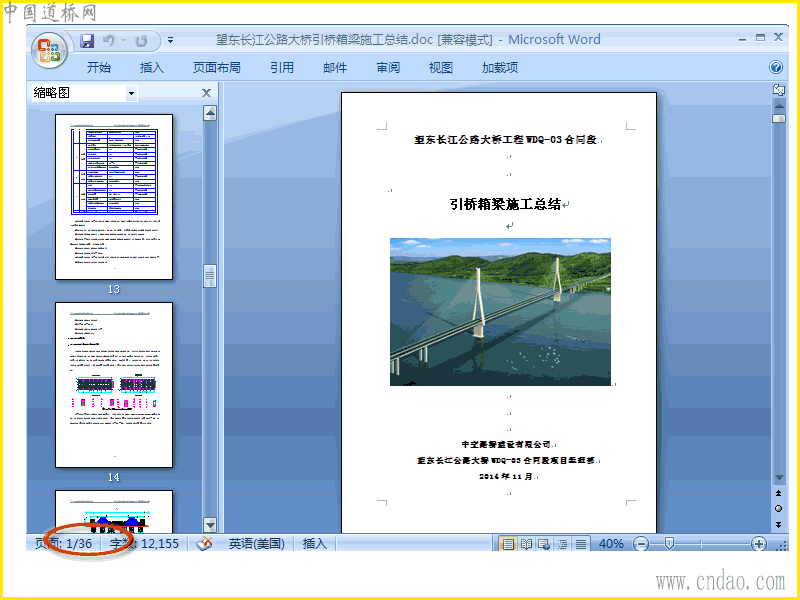The height and width of the screenshot is (600, 800).
Task: Switch to Print Layout view
Action: pyautogui.click(x=508, y=544)
